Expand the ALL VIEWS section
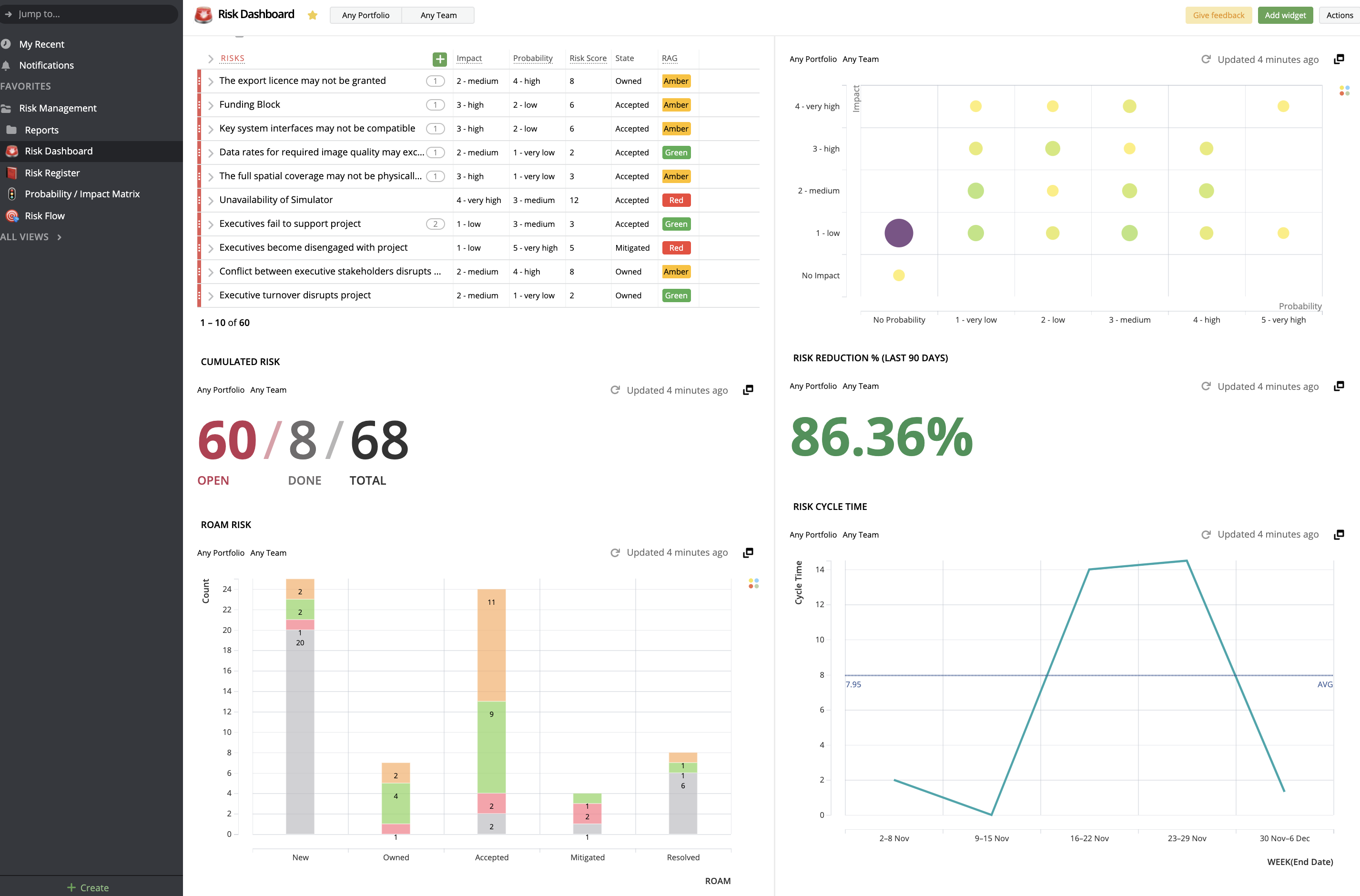Image resolution: width=1360 pixels, height=896 pixels. pos(60,236)
